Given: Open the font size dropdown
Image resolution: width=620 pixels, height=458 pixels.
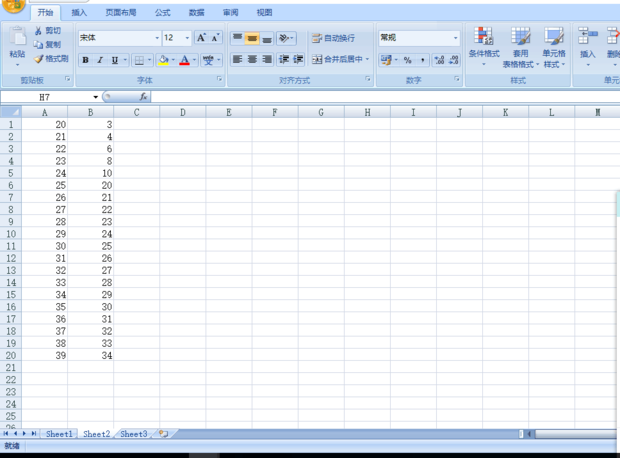Looking at the screenshot, I should click(187, 38).
